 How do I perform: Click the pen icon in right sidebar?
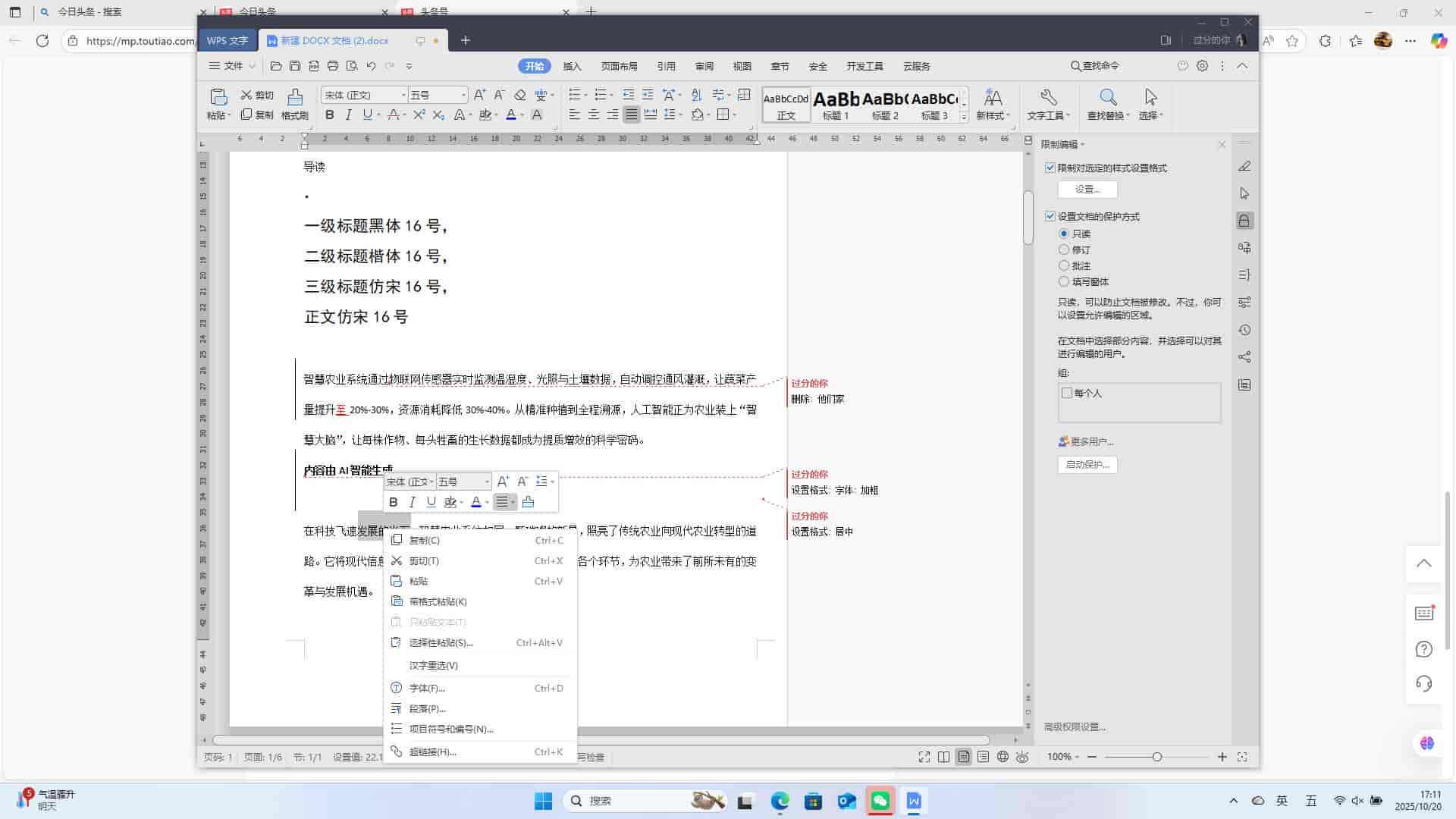(1244, 166)
